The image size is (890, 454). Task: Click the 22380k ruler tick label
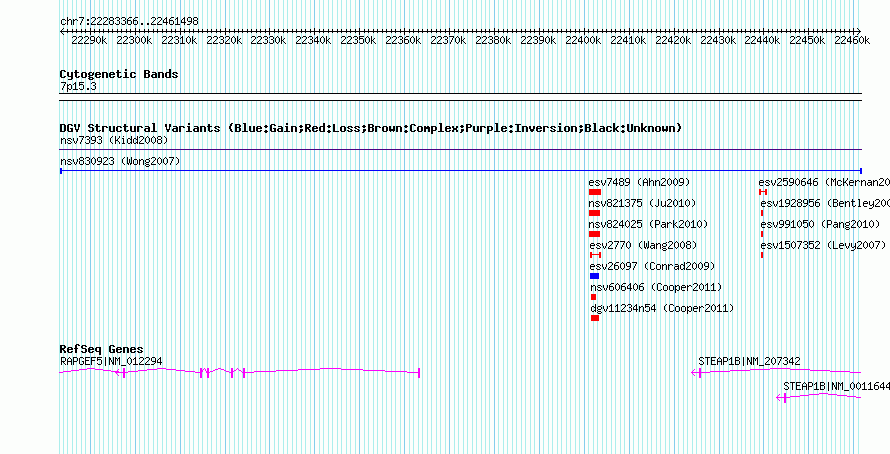tap(493, 40)
